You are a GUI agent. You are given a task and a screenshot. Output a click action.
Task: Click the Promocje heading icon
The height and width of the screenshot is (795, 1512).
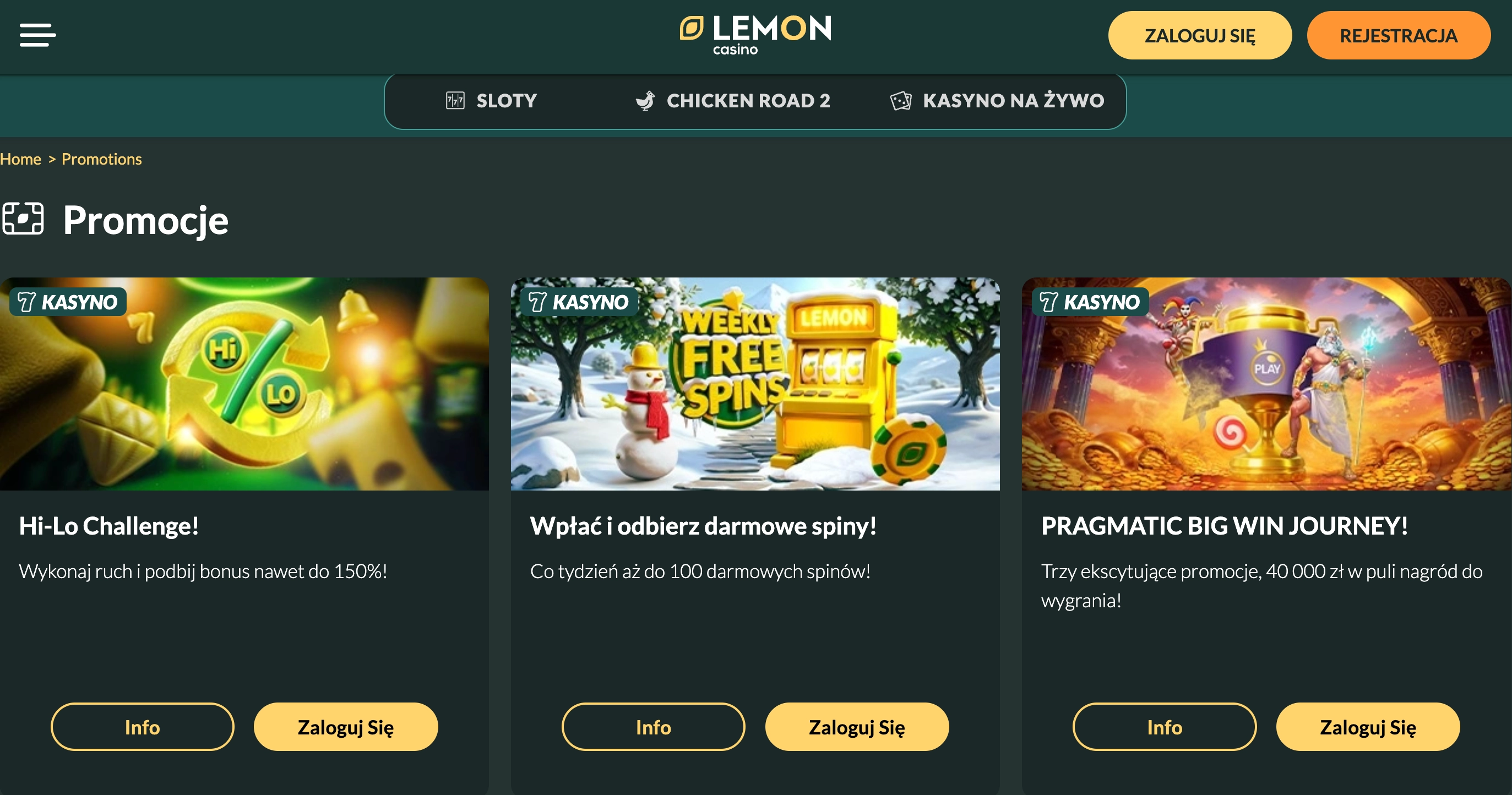[x=23, y=219]
